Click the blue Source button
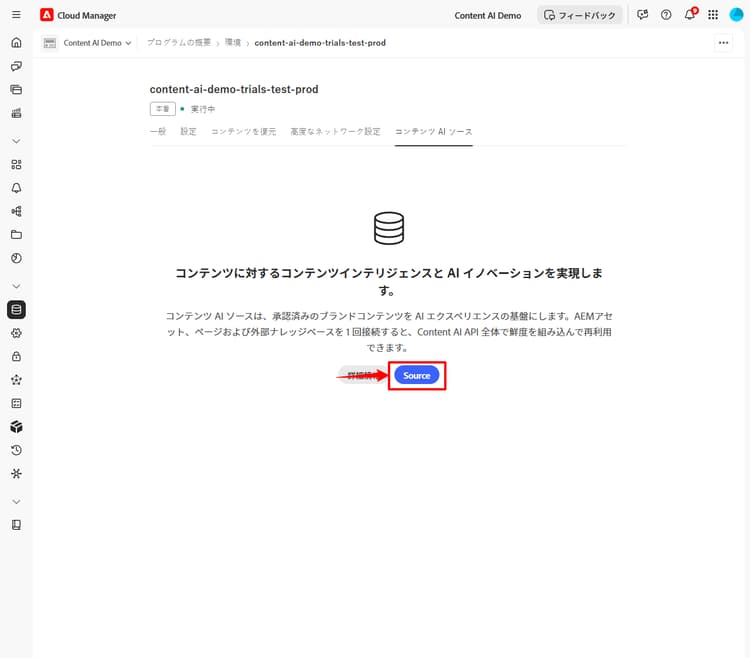The height and width of the screenshot is (658, 750). (x=417, y=375)
